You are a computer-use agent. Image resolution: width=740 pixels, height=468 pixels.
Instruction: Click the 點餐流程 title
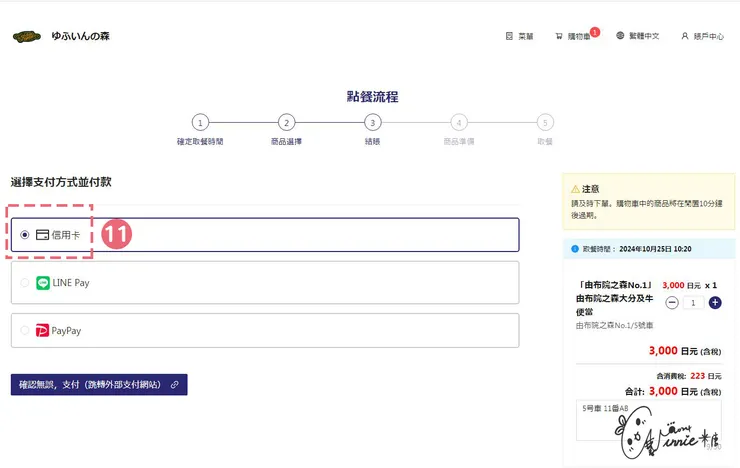372,97
